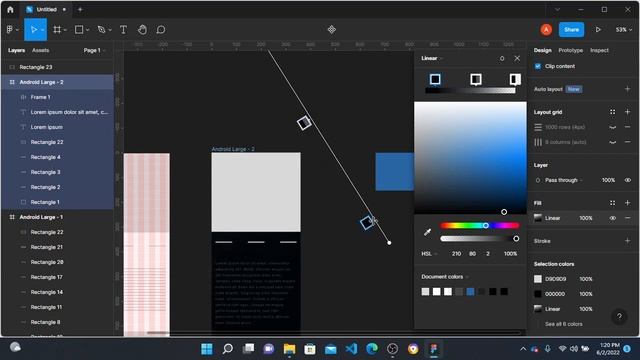Switch to the Prototype tab
Screen dimensions: 640x360
[571, 50]
